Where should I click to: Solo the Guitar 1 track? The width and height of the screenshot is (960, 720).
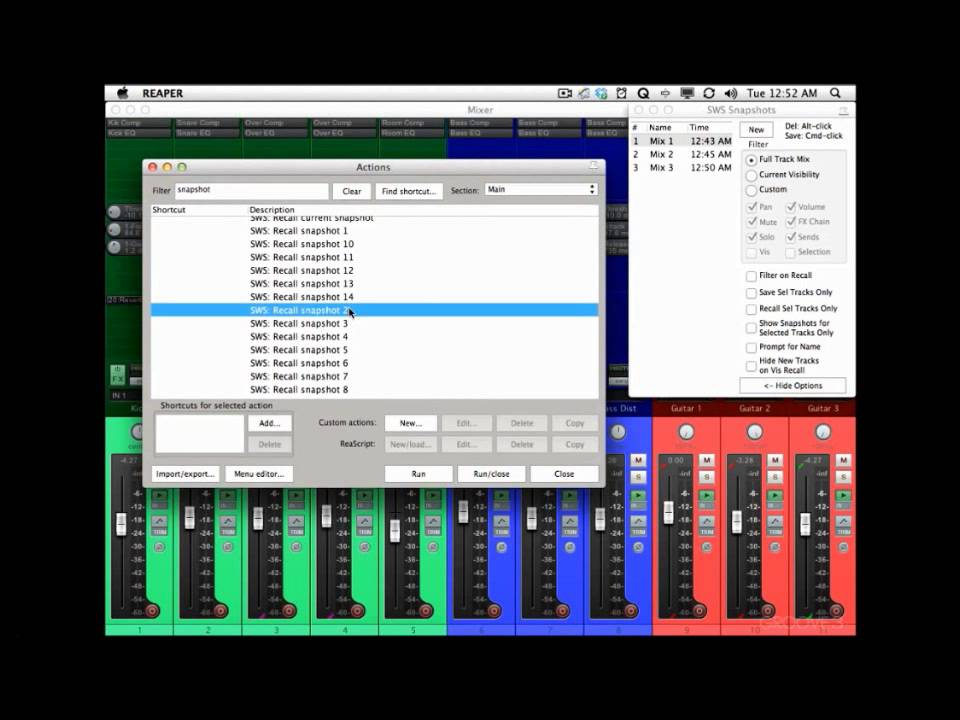click(x=707, y=476)
